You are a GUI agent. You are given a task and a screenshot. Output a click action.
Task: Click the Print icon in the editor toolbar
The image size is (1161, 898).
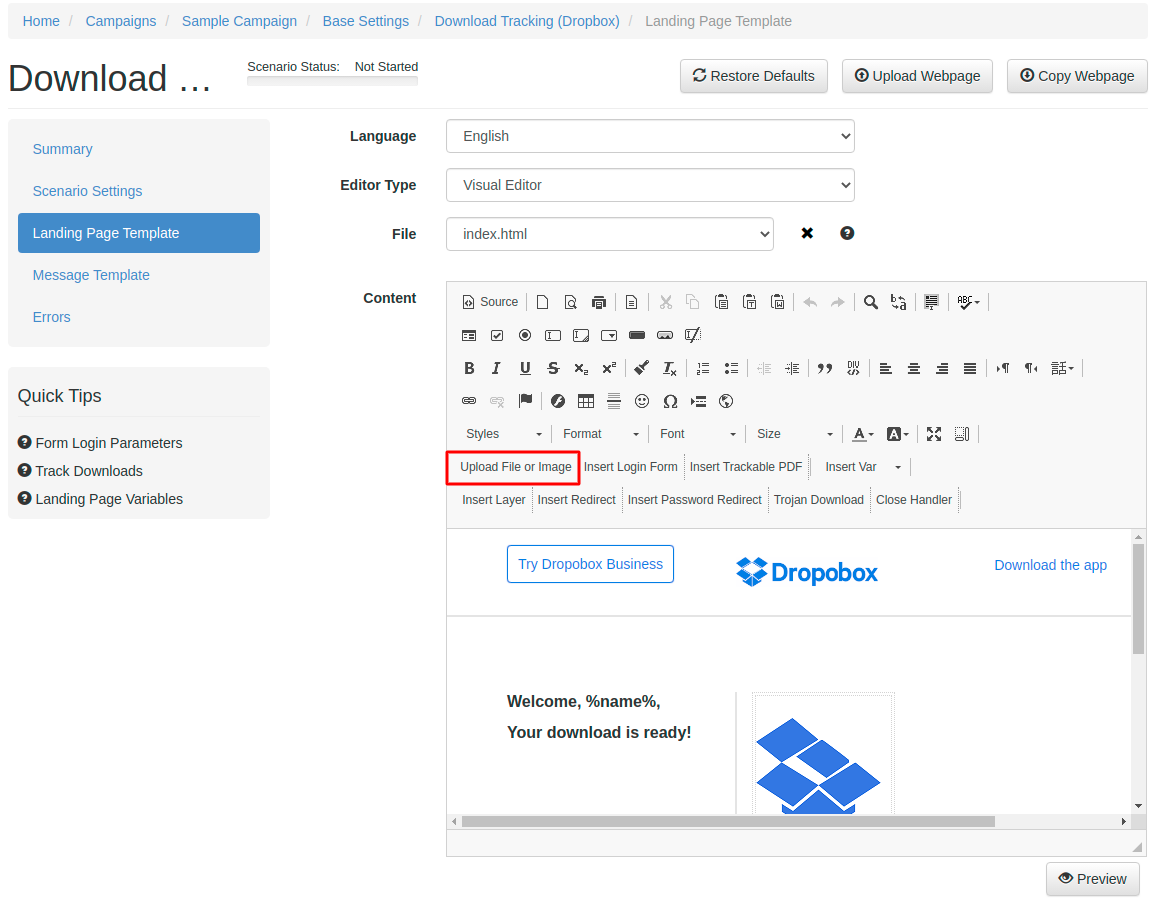pyautogui.click(x=599, y=302)
